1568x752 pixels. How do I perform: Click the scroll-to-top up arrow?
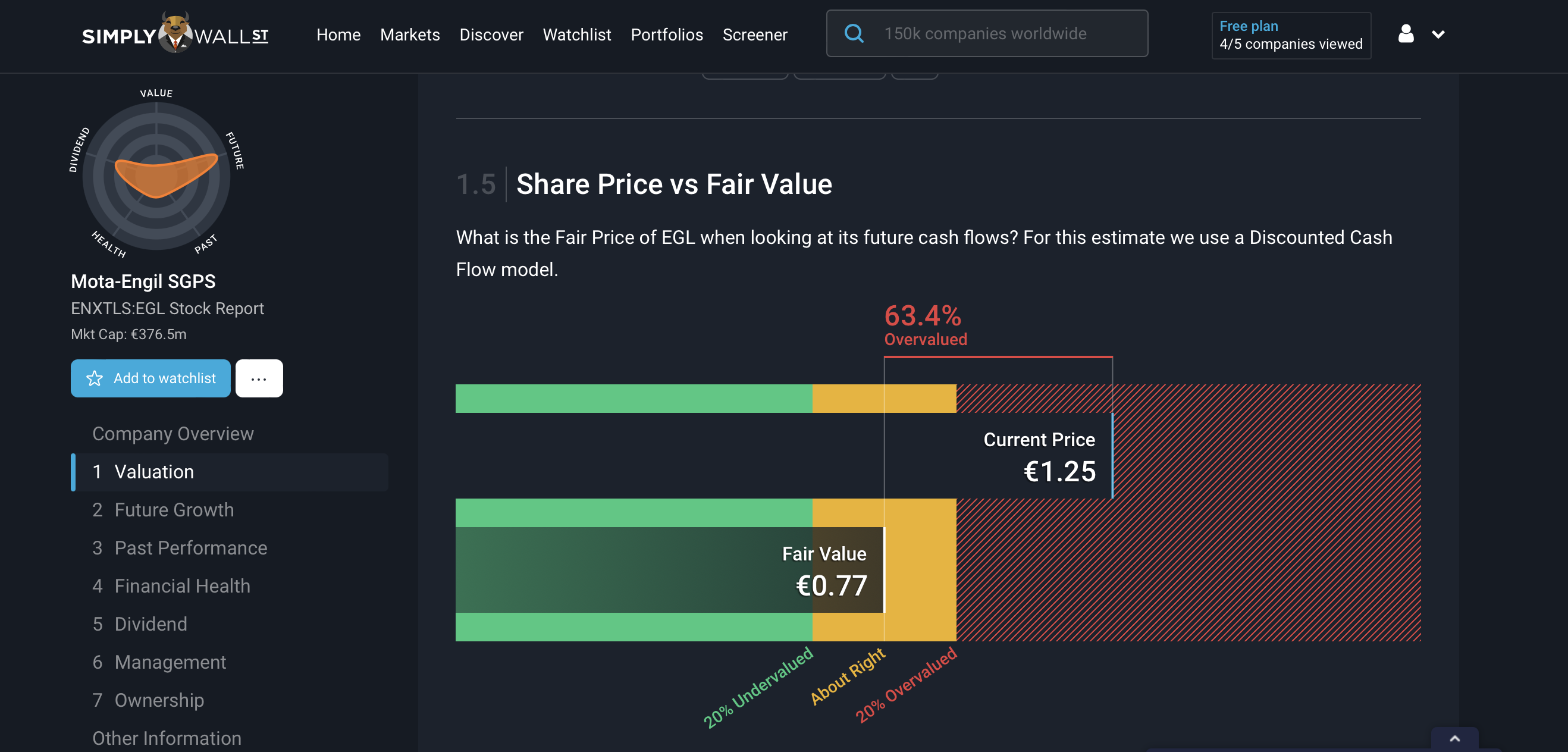click(1454, 738)
